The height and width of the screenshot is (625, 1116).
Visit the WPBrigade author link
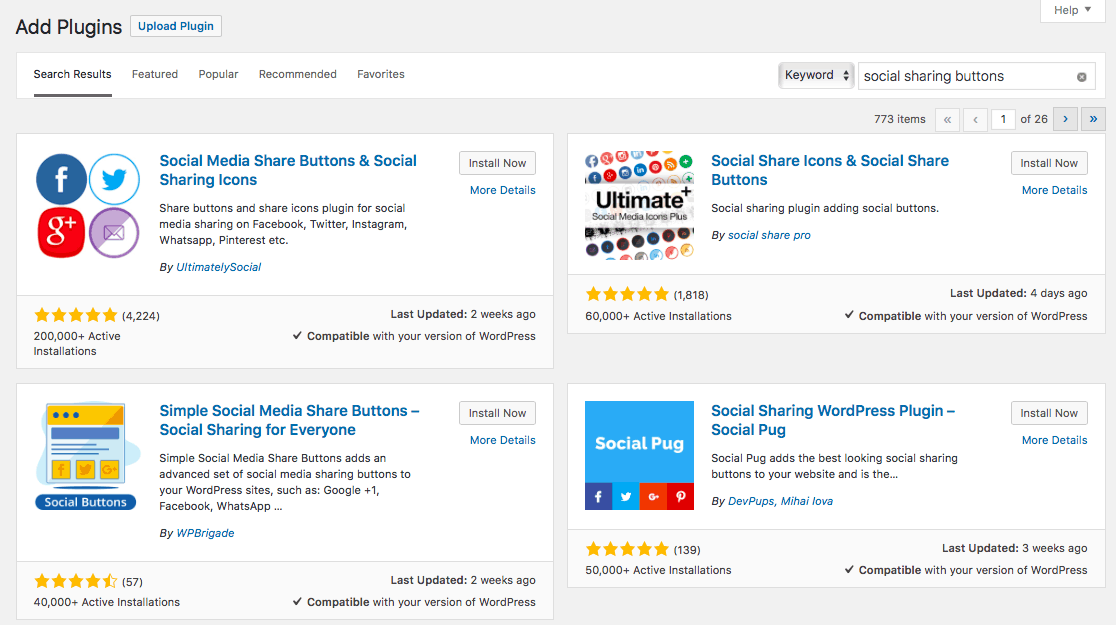coord(205,533)
